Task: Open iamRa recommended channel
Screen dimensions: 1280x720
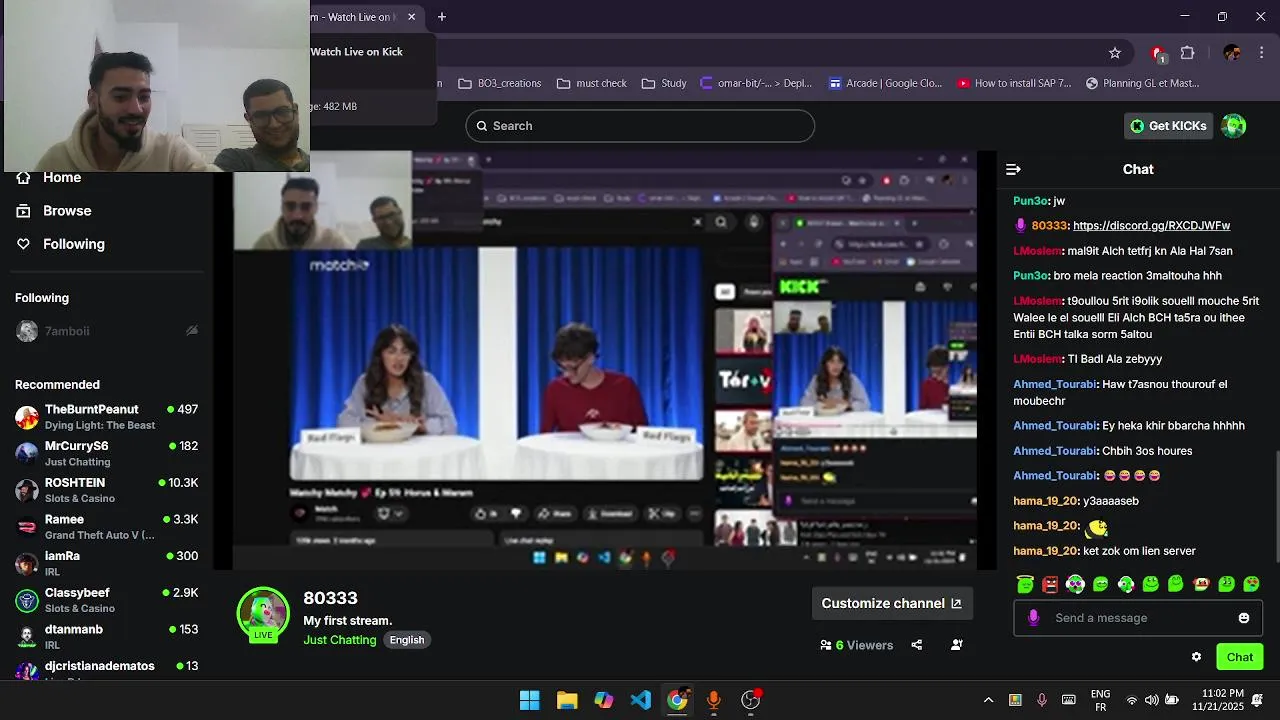Action: (x=106, y=564)
